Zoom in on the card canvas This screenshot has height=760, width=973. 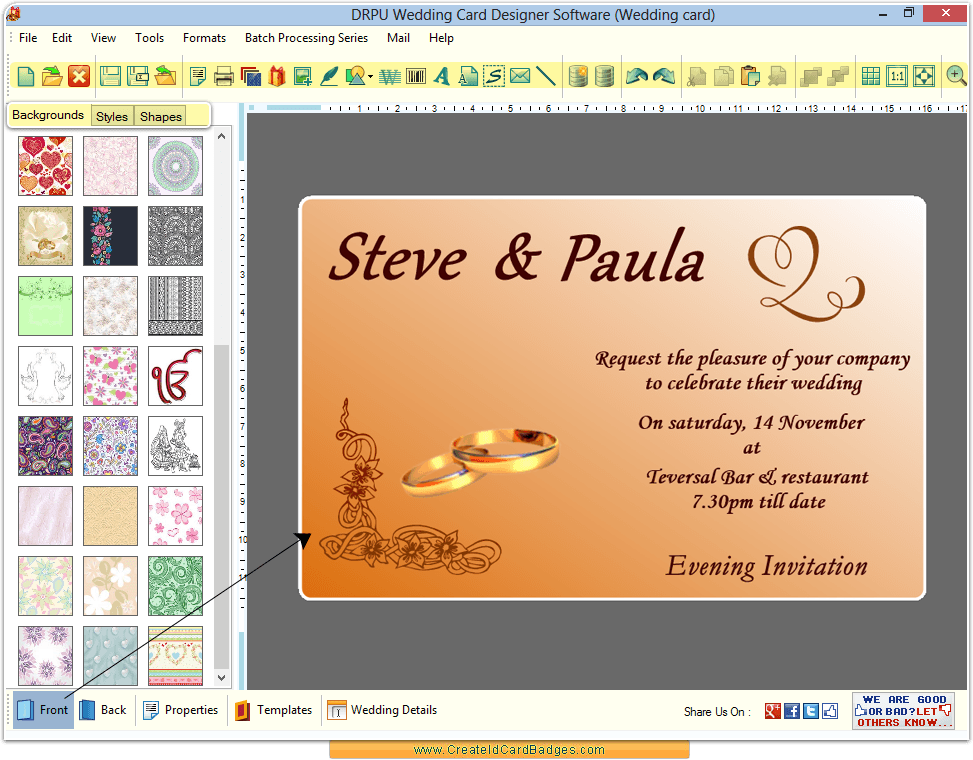pyautogui.click(x=955, y=74)
